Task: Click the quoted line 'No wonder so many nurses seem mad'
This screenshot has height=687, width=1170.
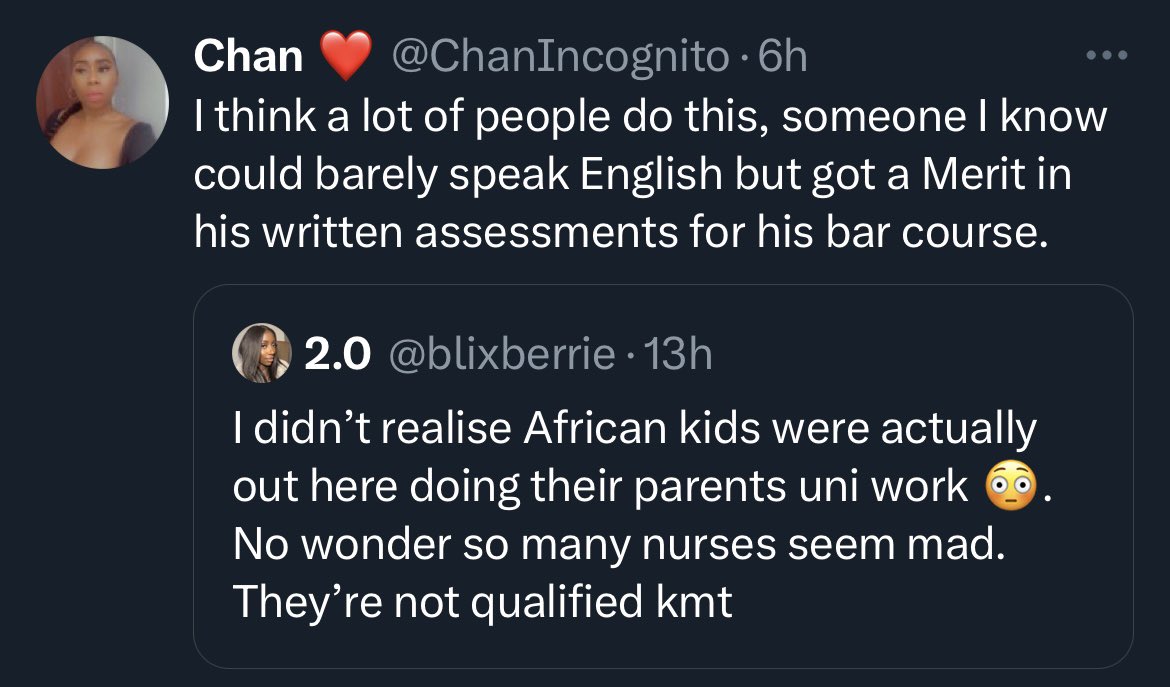Action: click(616, 545)
